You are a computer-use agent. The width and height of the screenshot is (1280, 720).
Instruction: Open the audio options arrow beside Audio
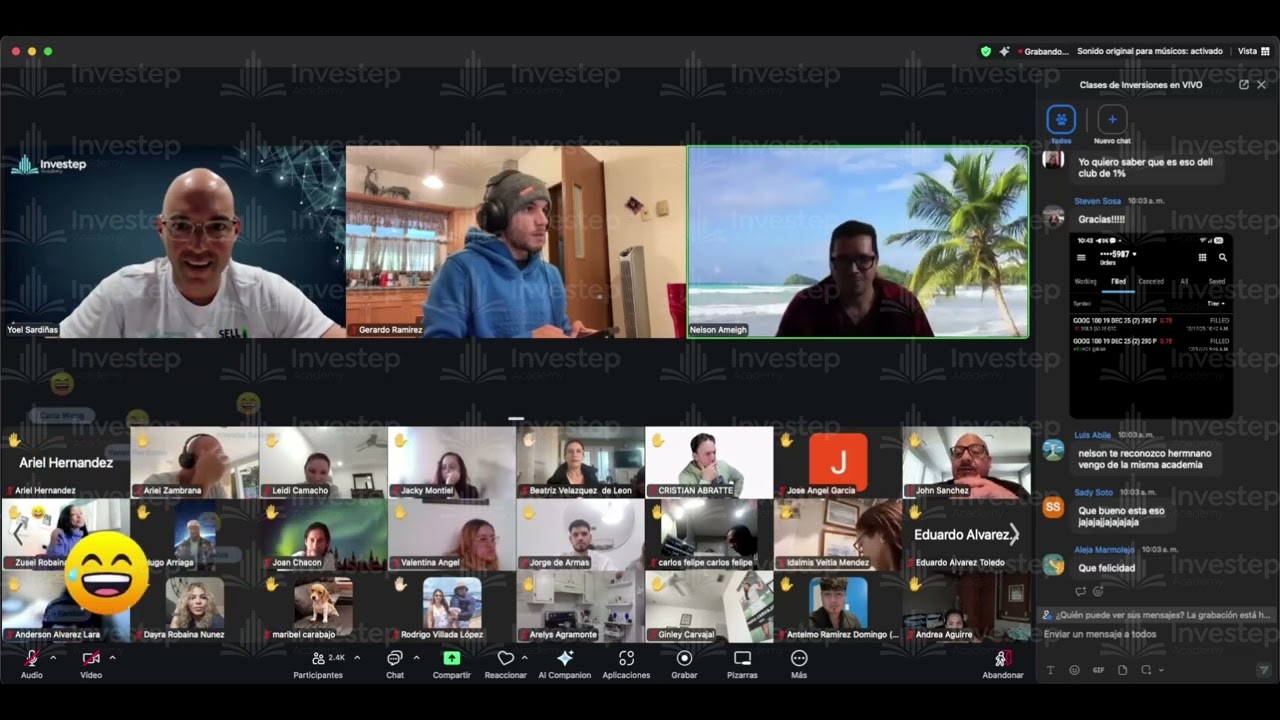[x=53, y=658]
